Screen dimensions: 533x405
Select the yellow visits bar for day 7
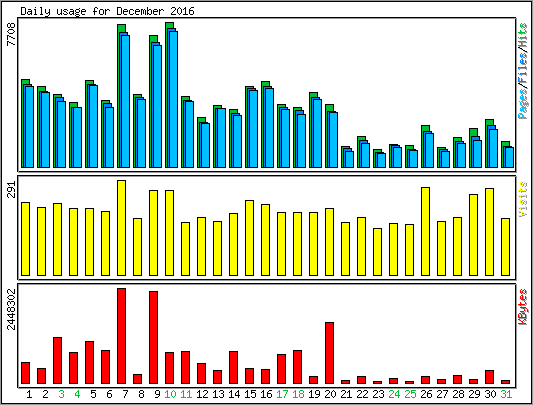121,228
